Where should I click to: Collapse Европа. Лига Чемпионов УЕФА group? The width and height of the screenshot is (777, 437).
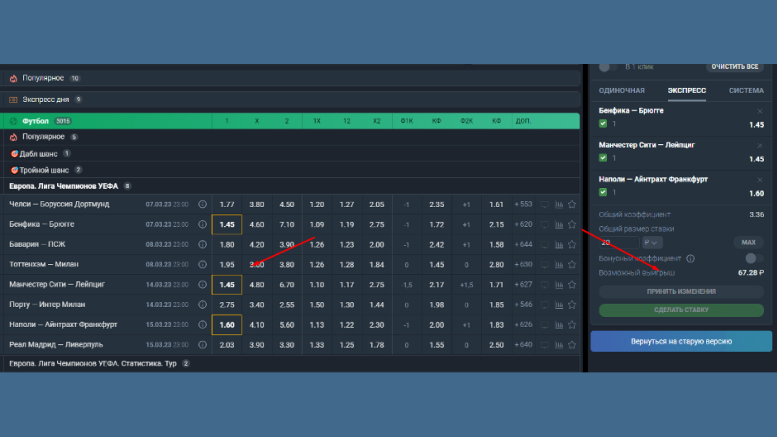tap(64, 186)
